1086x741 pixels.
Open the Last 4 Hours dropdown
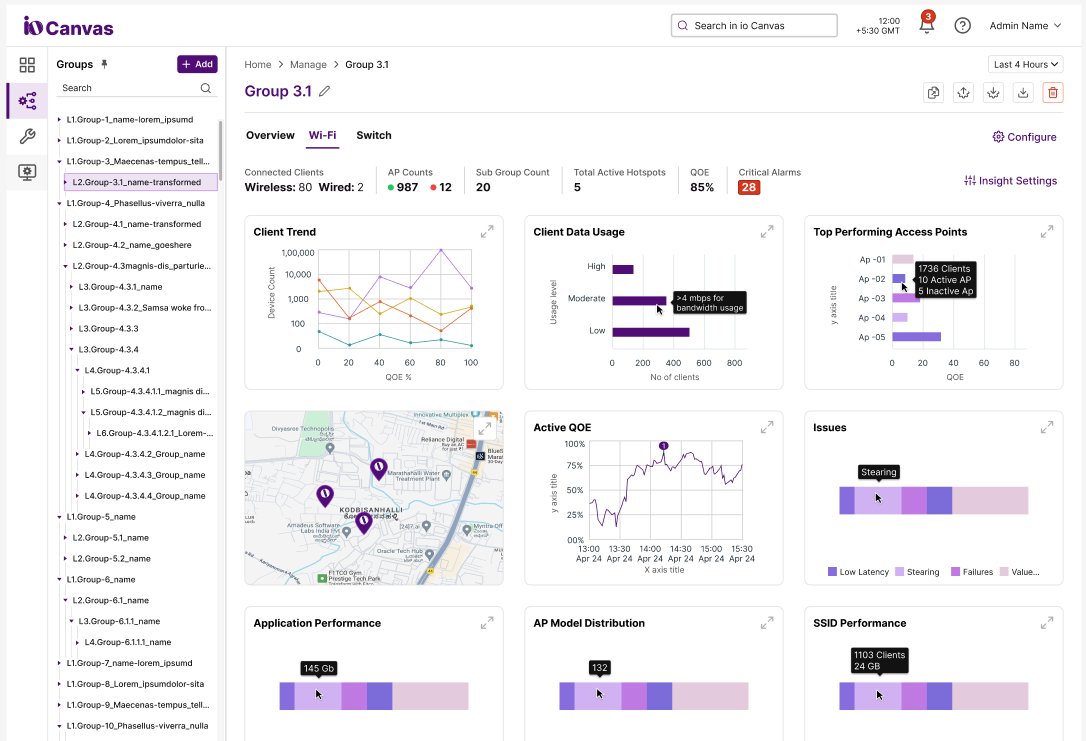coord(1025,64)
